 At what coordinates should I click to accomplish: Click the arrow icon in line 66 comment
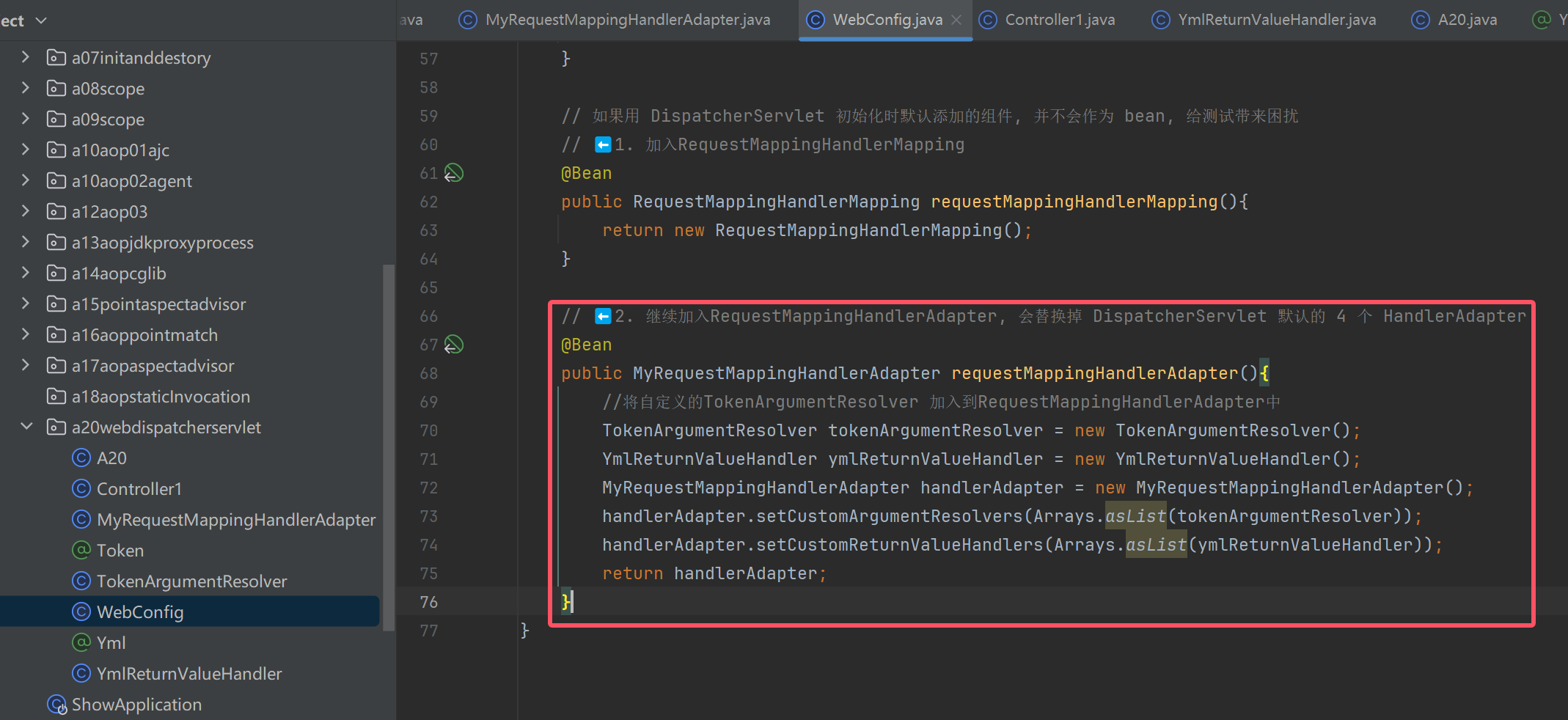pyautogui.click(x=603, y=316)
